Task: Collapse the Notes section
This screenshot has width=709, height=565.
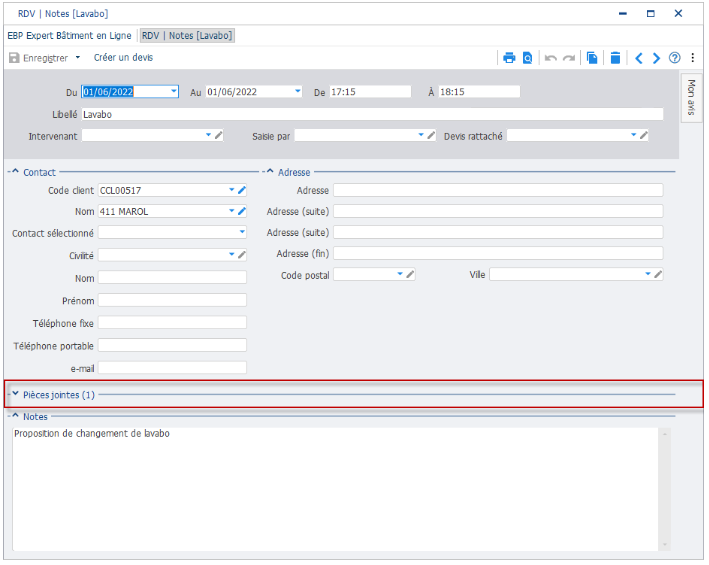Action: point(15,415)
